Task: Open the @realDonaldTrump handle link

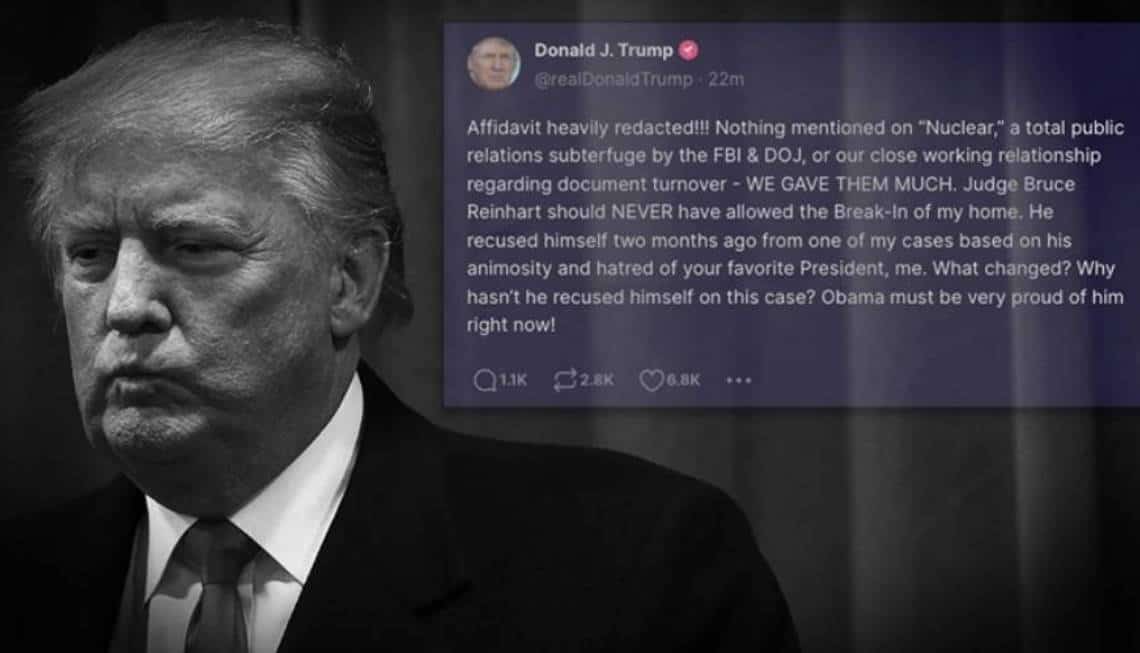Action: click(x=614, y=79)
